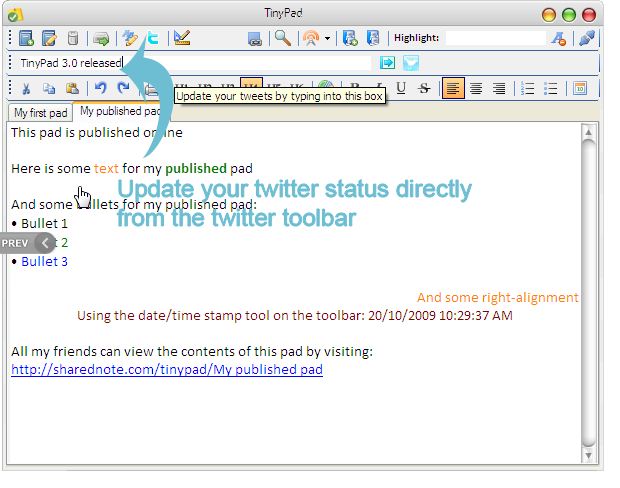Click the date stamp '20/10/2009 10:29:37 AM'
This screenshot has width=620, height=488.
pos(440,316)
